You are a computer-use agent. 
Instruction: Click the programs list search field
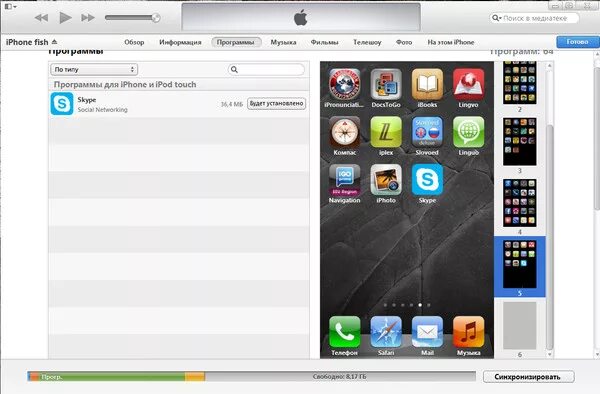pyautogui.click(x=266, y=69)
